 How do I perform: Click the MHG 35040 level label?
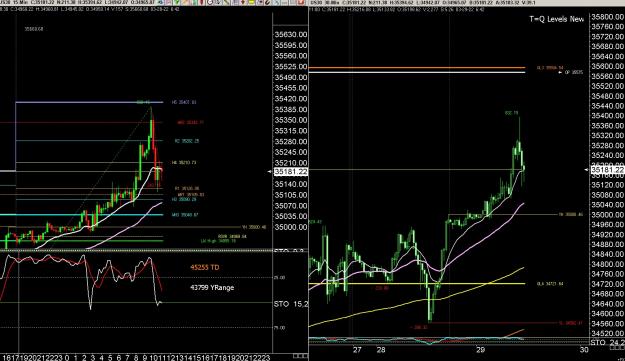[185, 215]
